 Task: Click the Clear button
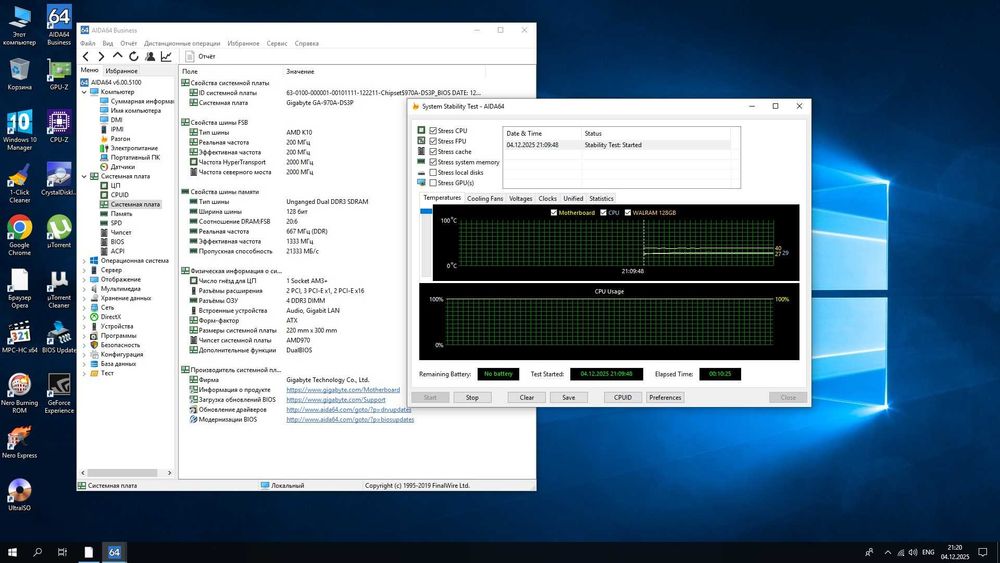527,397
